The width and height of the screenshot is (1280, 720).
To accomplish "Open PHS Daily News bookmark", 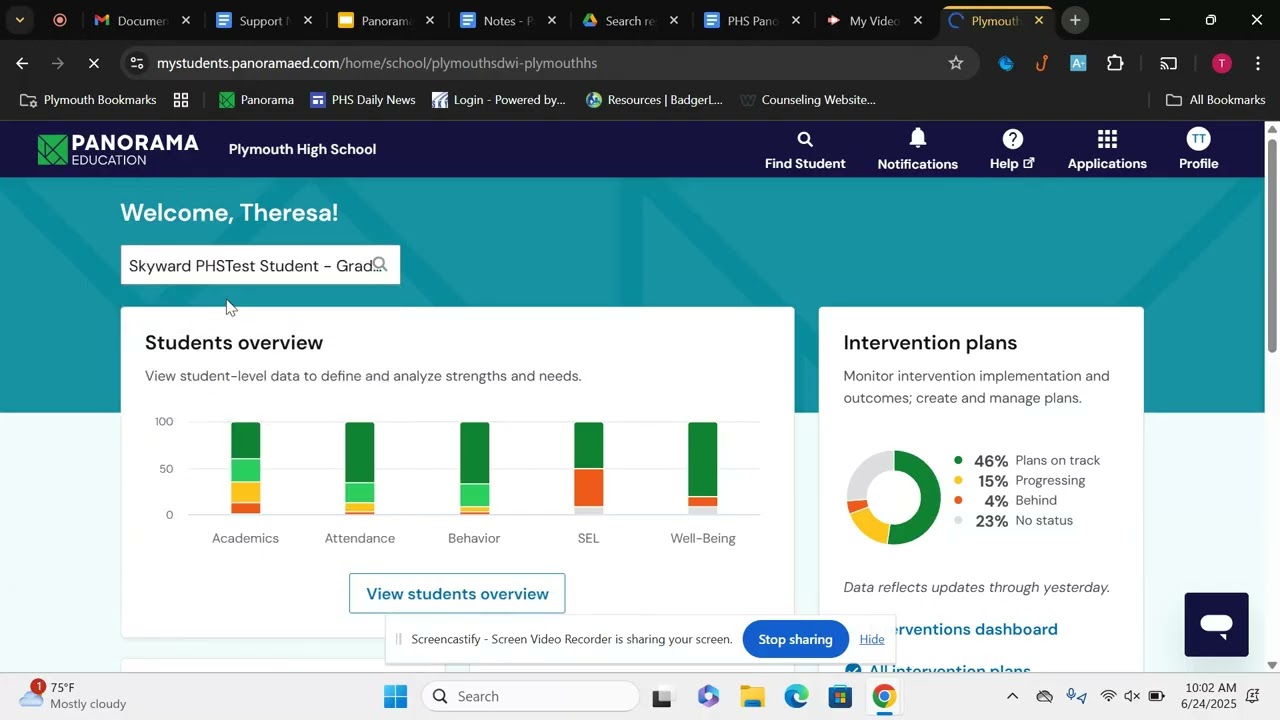I will click(362, 100).
